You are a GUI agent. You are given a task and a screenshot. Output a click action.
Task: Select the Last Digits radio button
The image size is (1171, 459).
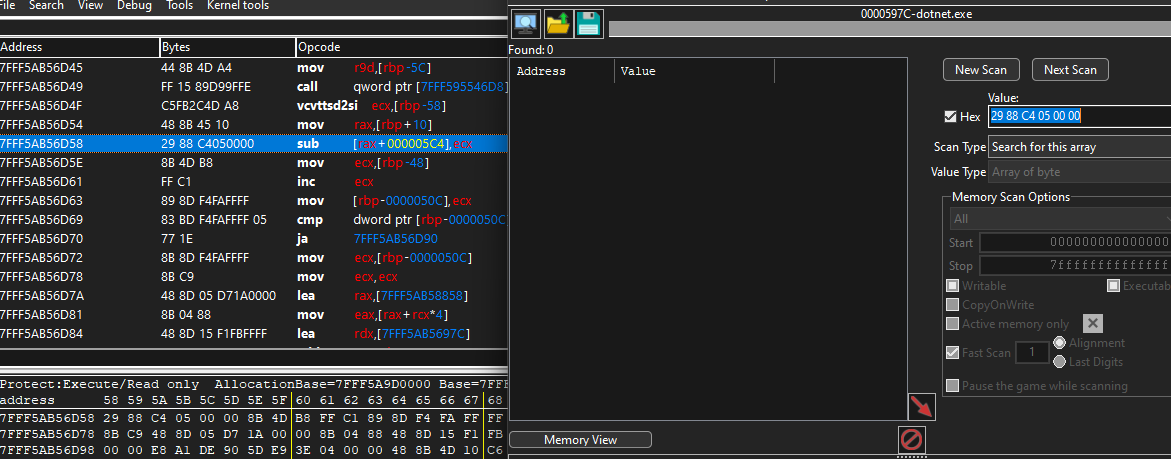pos(1060,361)
